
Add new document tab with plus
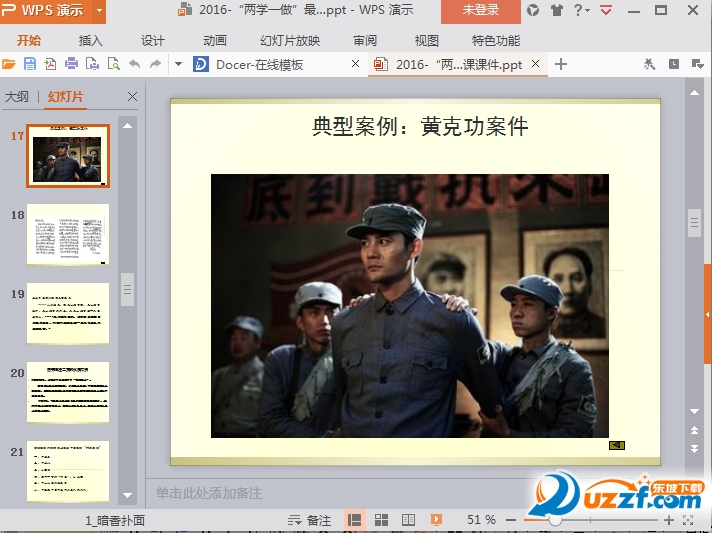(561, 64)
